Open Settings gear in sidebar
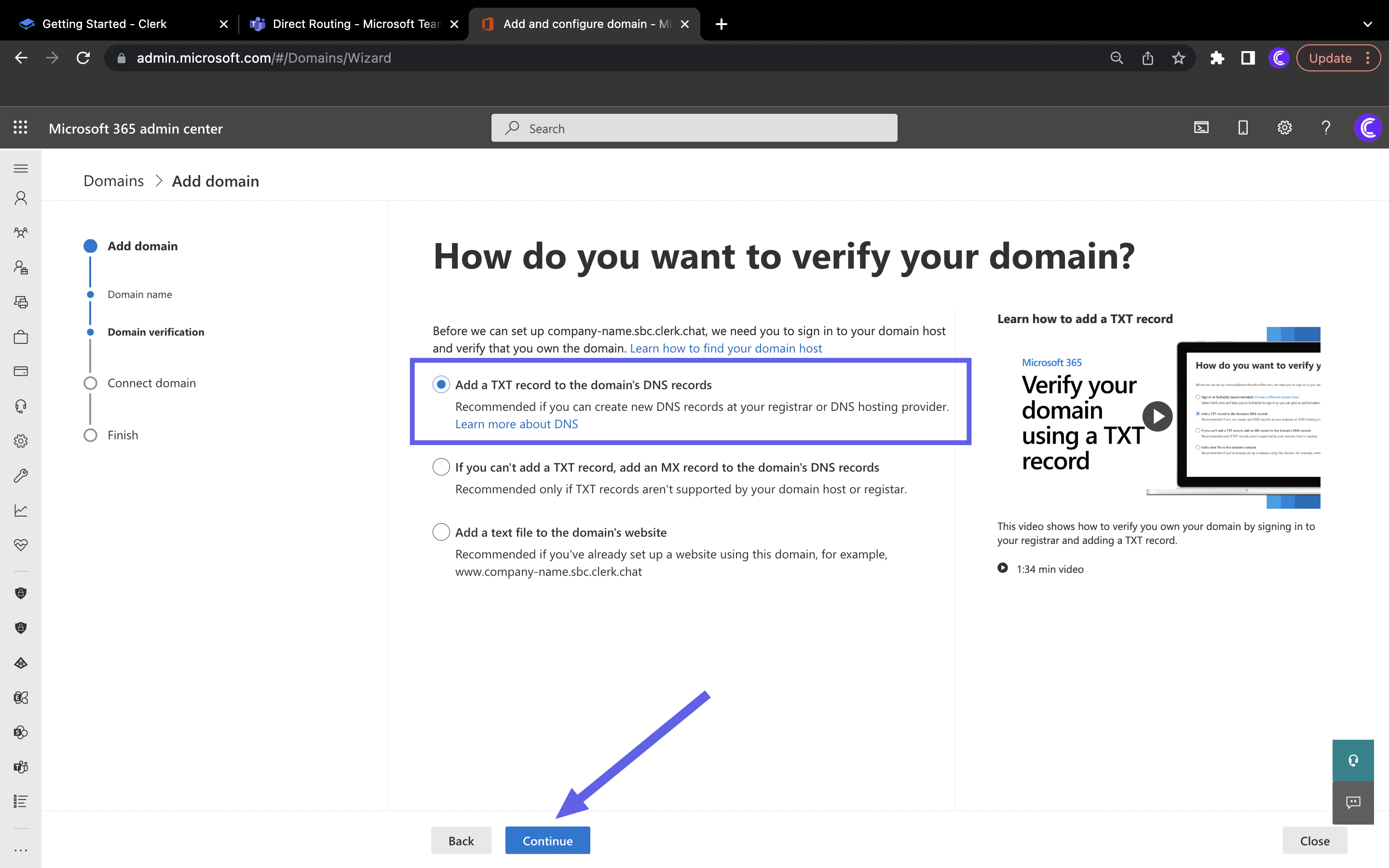The width and height of the screenshot is (1389, 868). 21,441
